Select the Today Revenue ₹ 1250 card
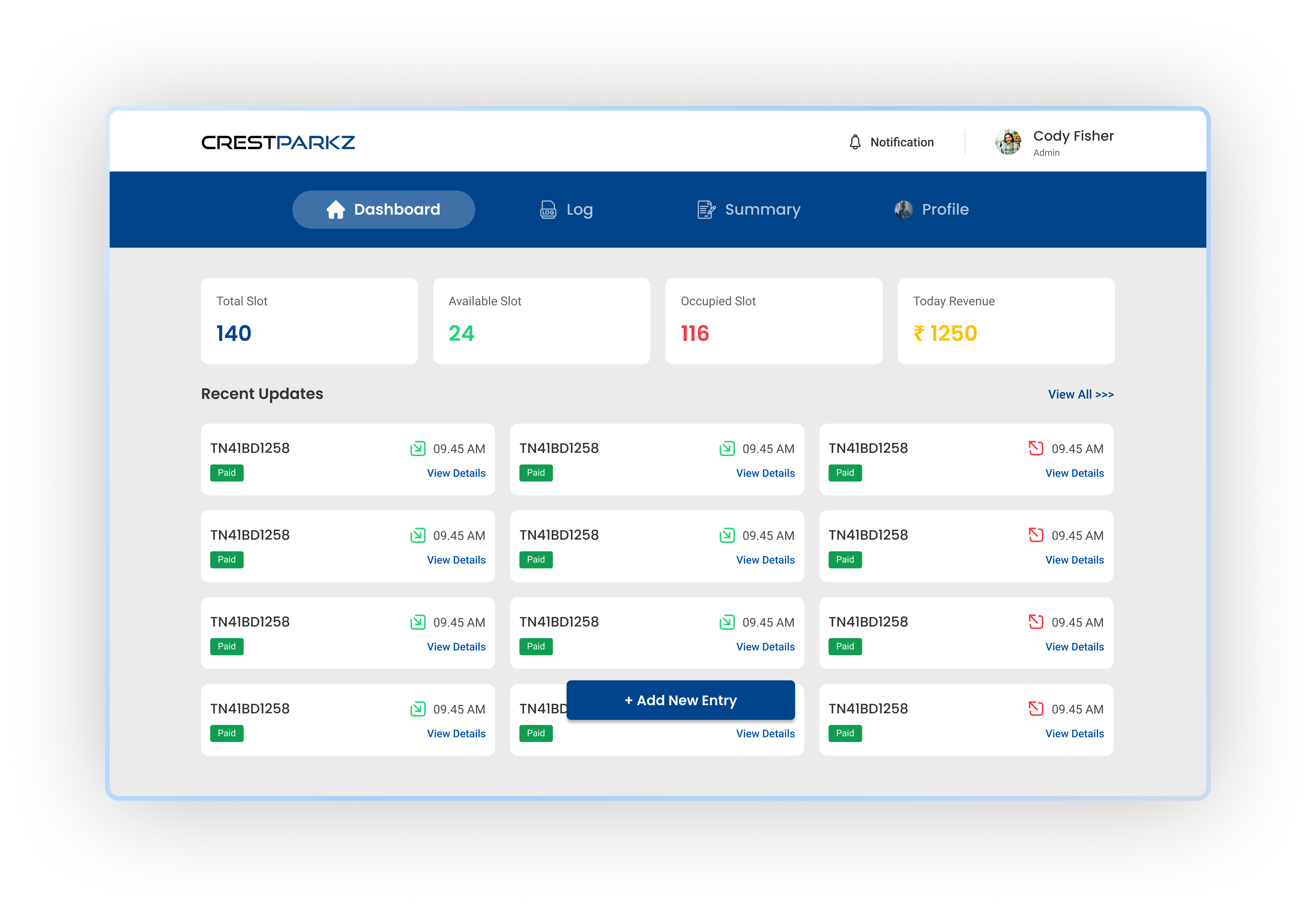The width and height of the screenshot is (1316, 914). click(1006, 321)
